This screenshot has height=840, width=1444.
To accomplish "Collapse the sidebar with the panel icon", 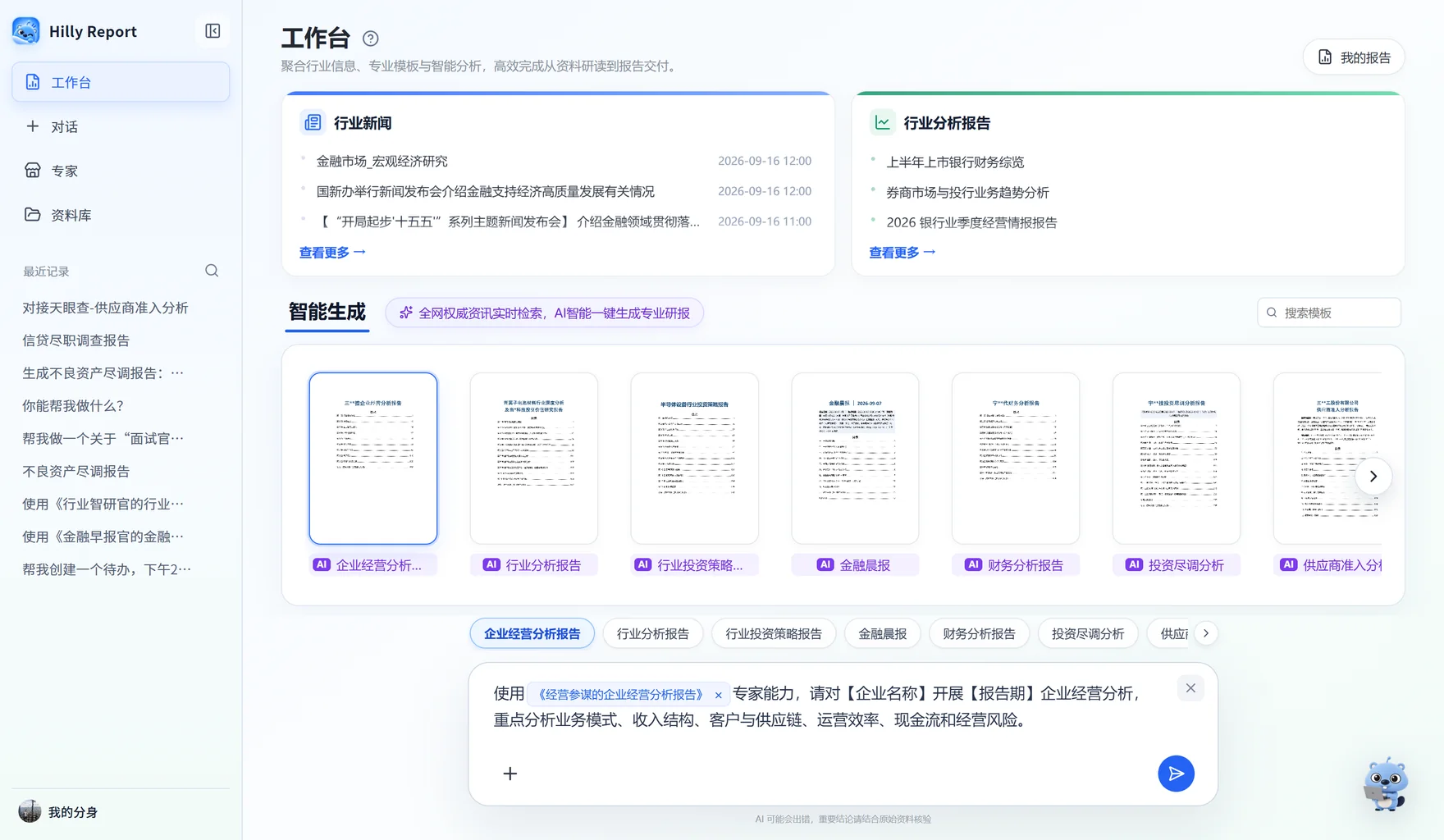I will [212, 31].
